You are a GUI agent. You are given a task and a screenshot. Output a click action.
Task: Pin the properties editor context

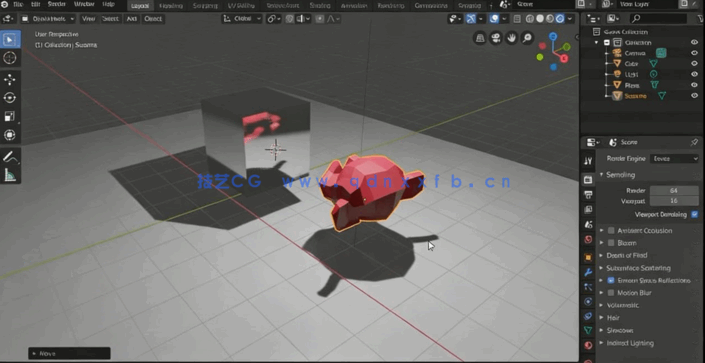pyautogui.click(x=694, y=142)
